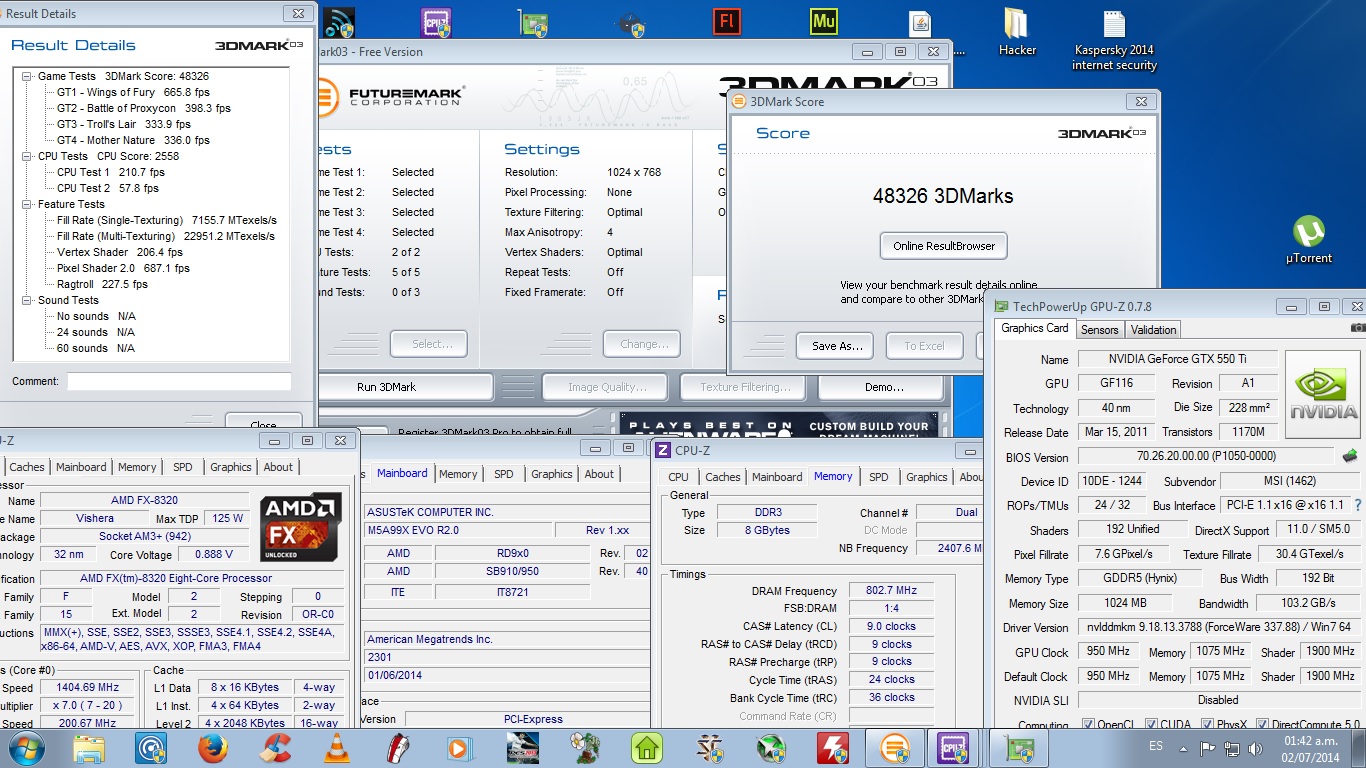Click the Bus Interface question mark icon
1366x768 pixels.
1357,506
